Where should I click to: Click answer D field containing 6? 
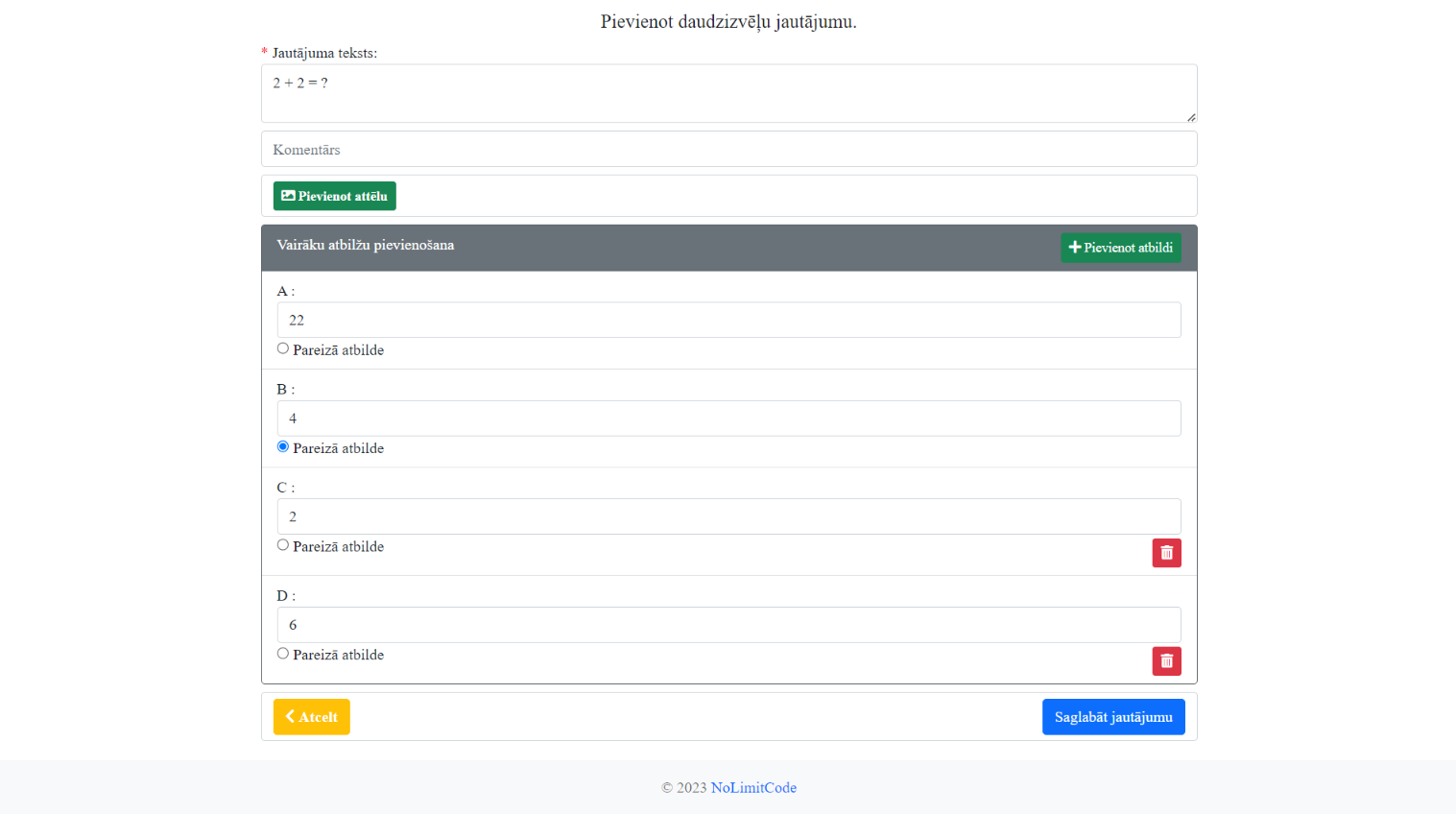(728, 625)
